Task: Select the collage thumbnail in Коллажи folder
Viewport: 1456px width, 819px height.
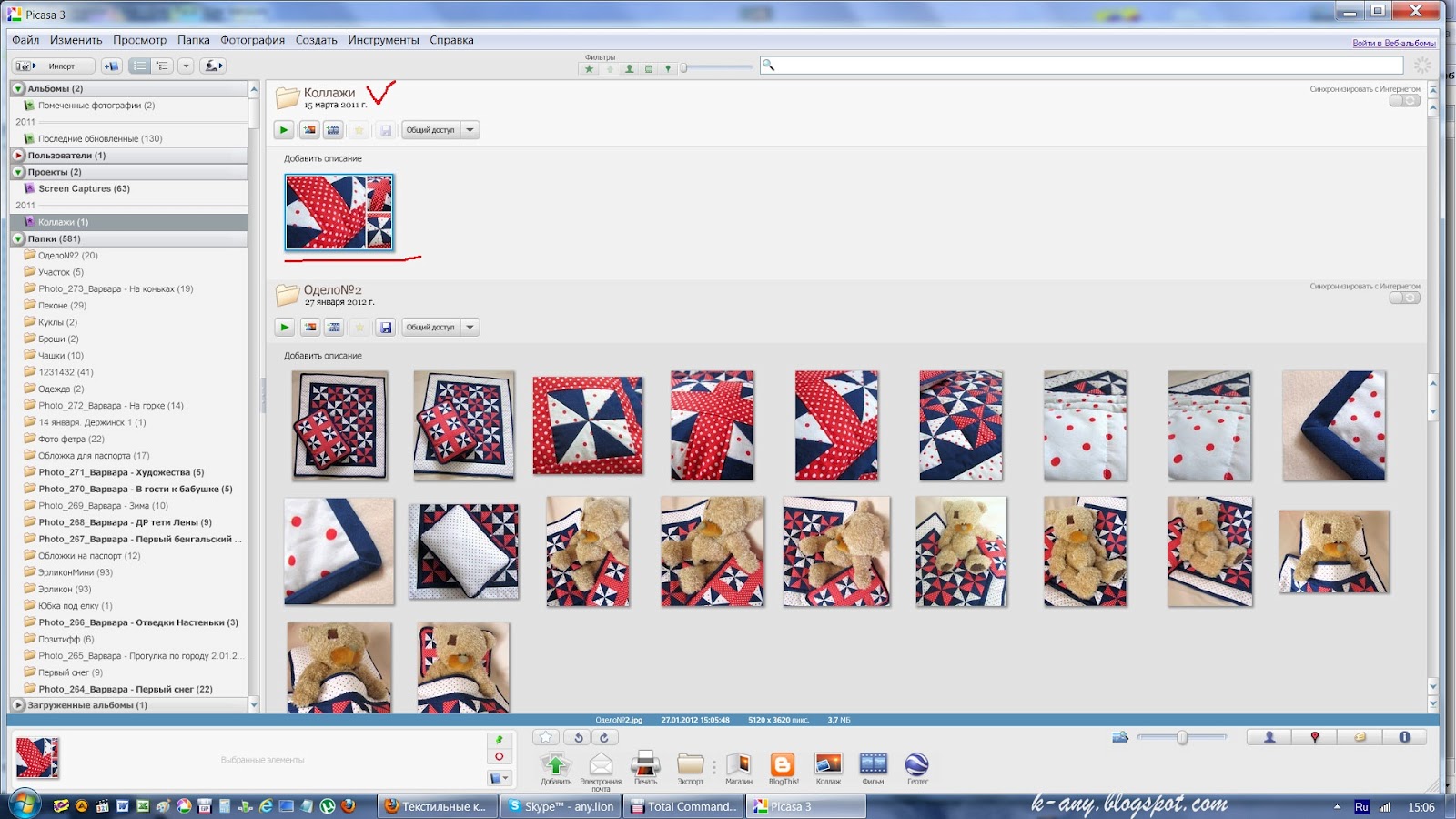Action: click(339, 212)
